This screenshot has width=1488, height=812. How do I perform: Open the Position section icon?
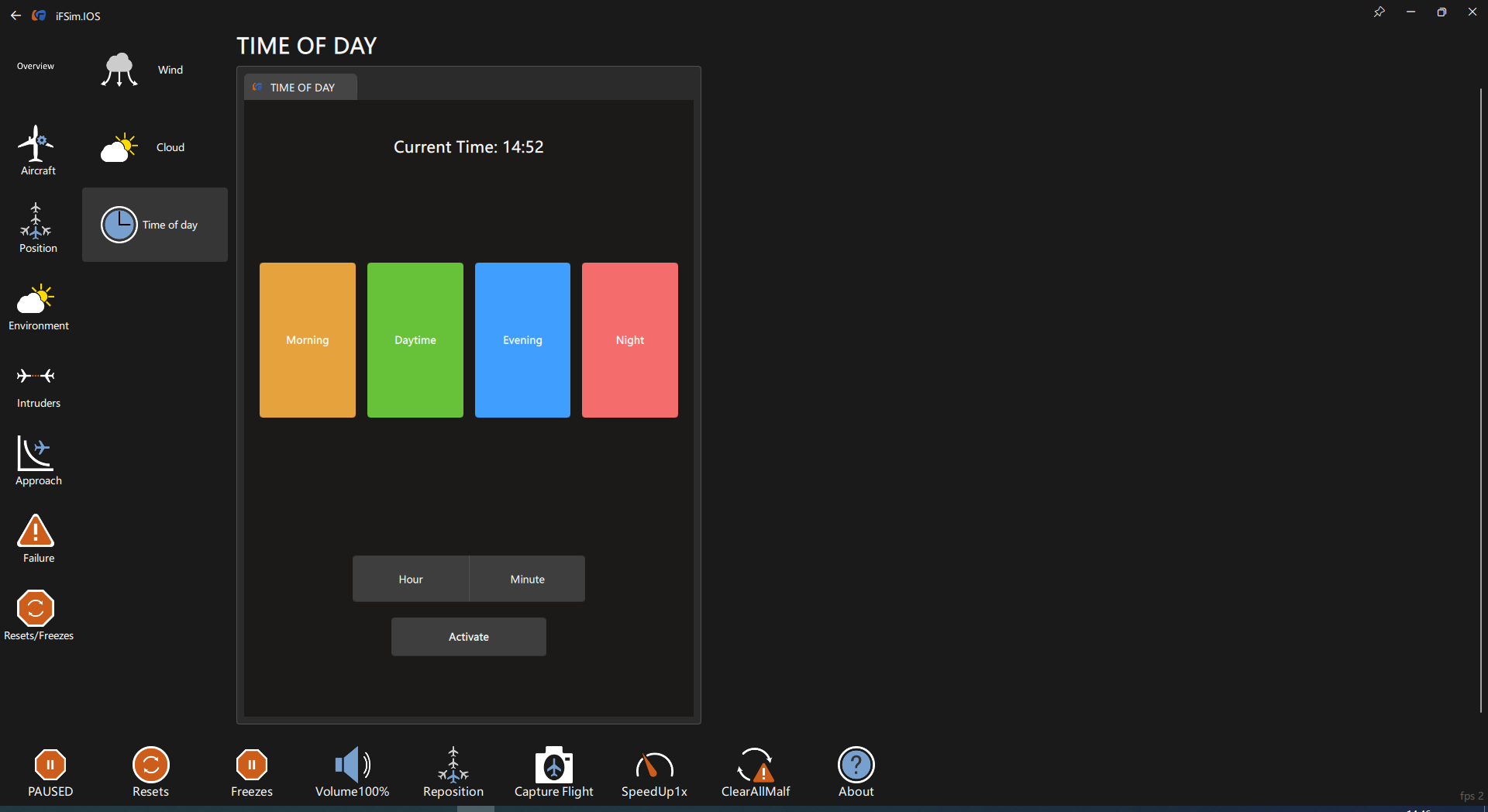click(36, 222)
